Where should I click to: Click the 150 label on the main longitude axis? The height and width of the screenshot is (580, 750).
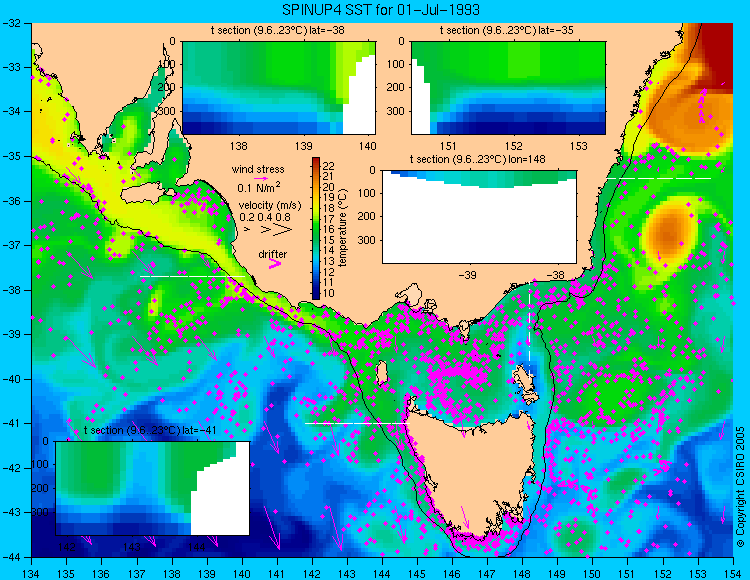[x=593, y=574]
